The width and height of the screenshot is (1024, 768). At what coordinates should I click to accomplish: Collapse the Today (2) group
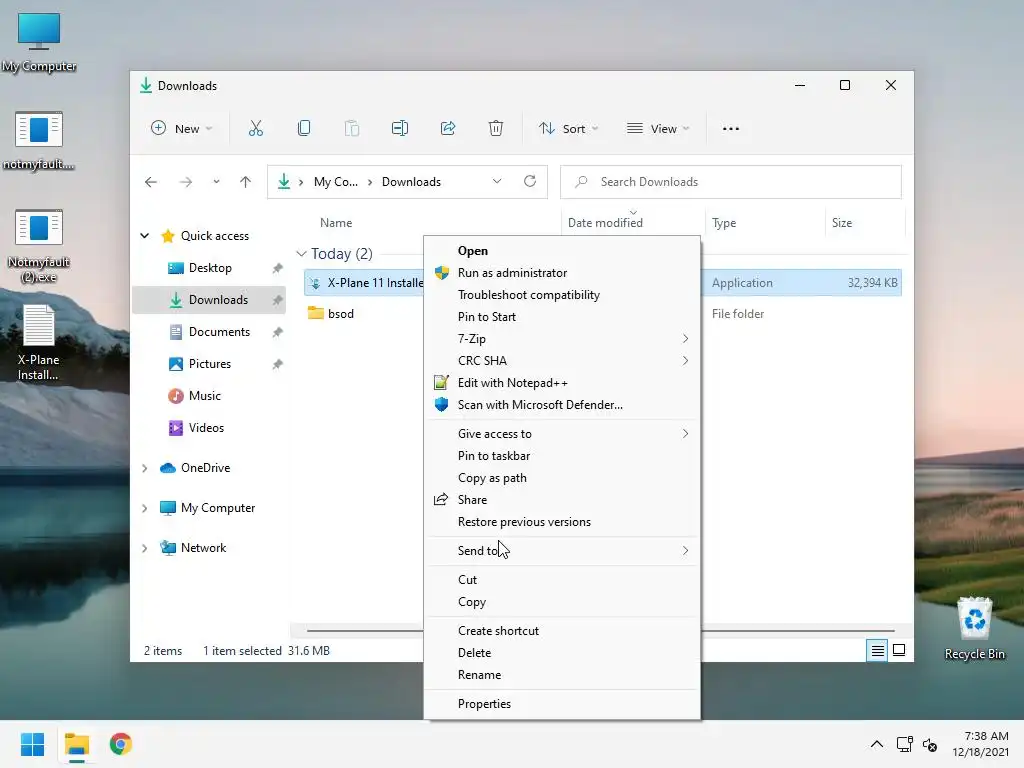pos(301,253)
